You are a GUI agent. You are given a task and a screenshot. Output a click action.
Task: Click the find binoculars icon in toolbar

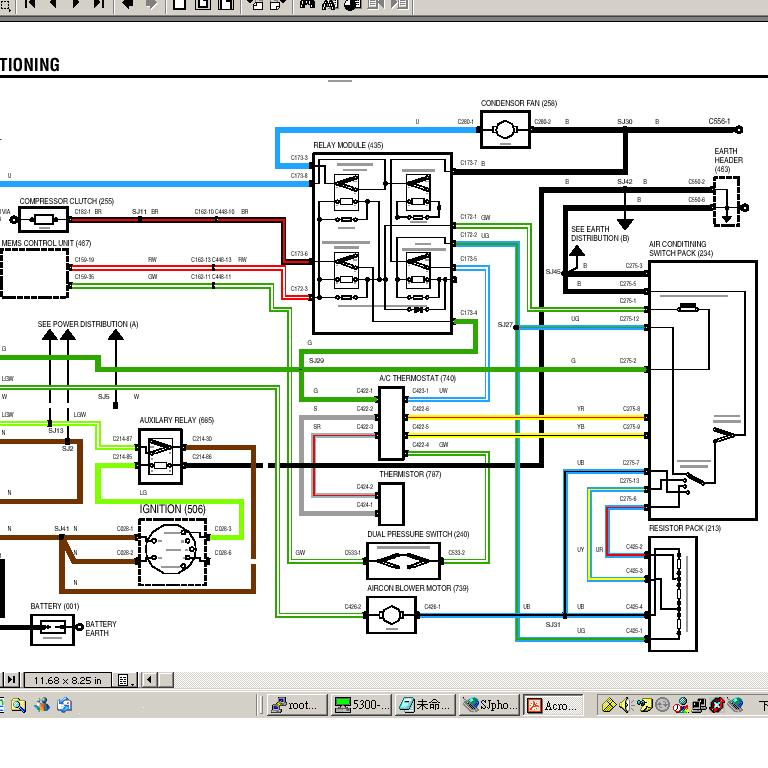click(x=307, y=4)
